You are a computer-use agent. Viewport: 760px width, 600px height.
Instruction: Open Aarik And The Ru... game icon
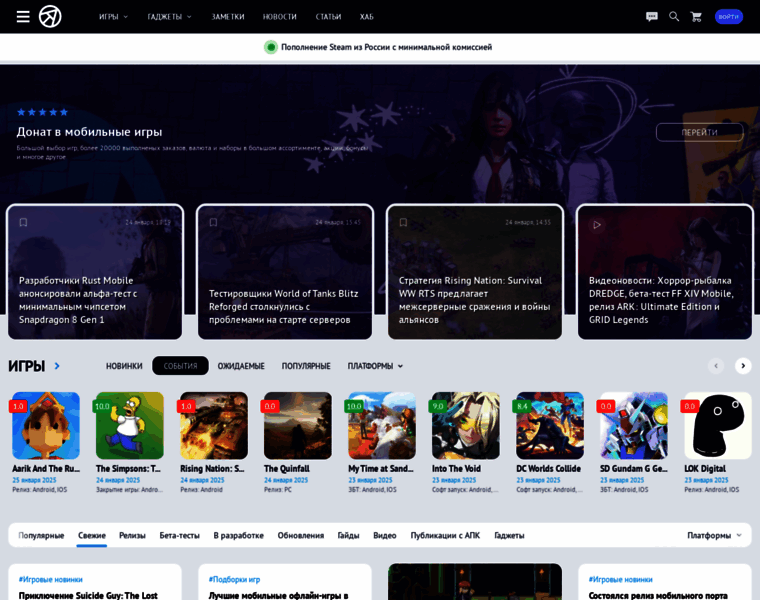[x=46, y=426]
